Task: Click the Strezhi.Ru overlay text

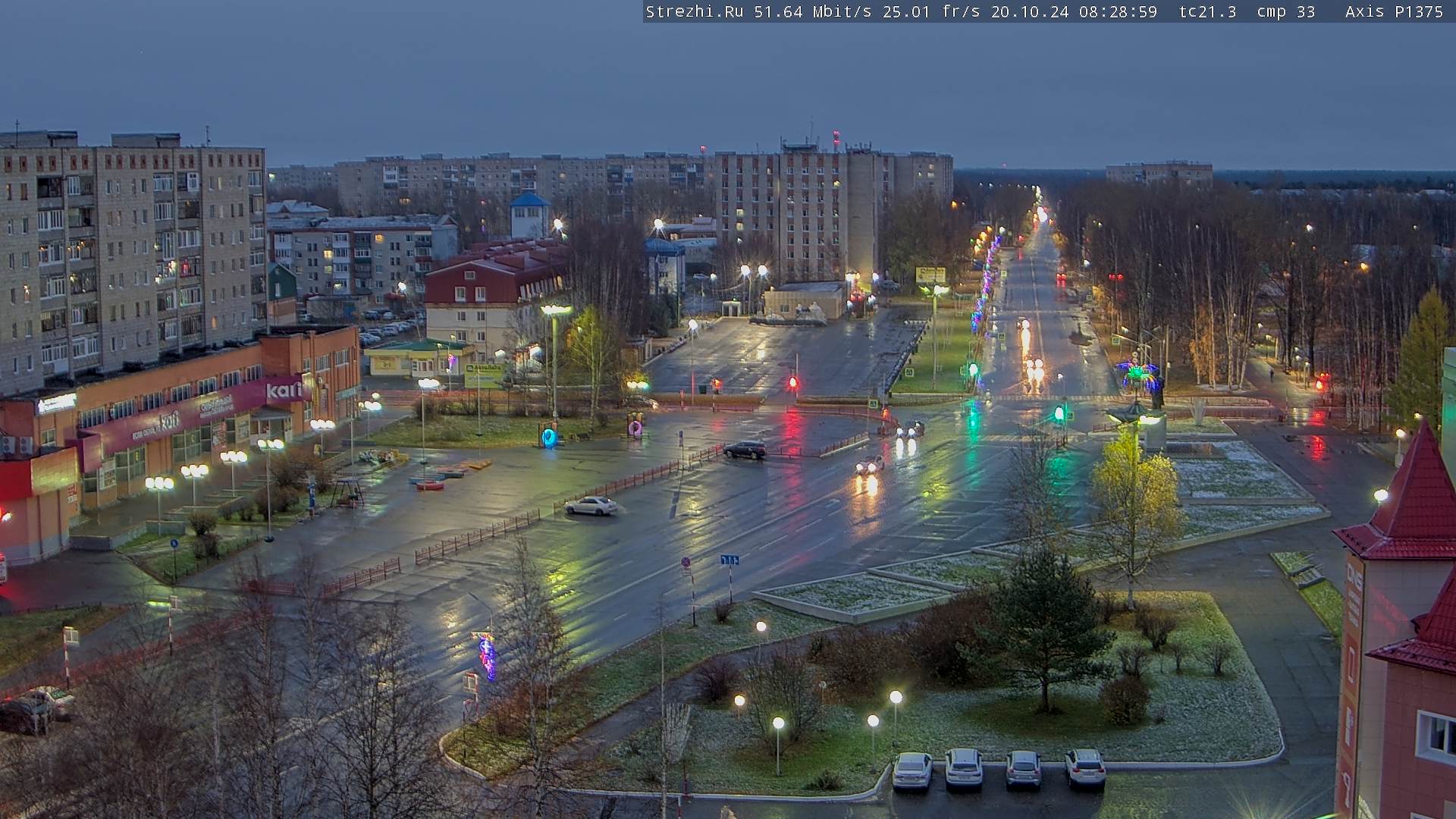Action: coord(694,11)
